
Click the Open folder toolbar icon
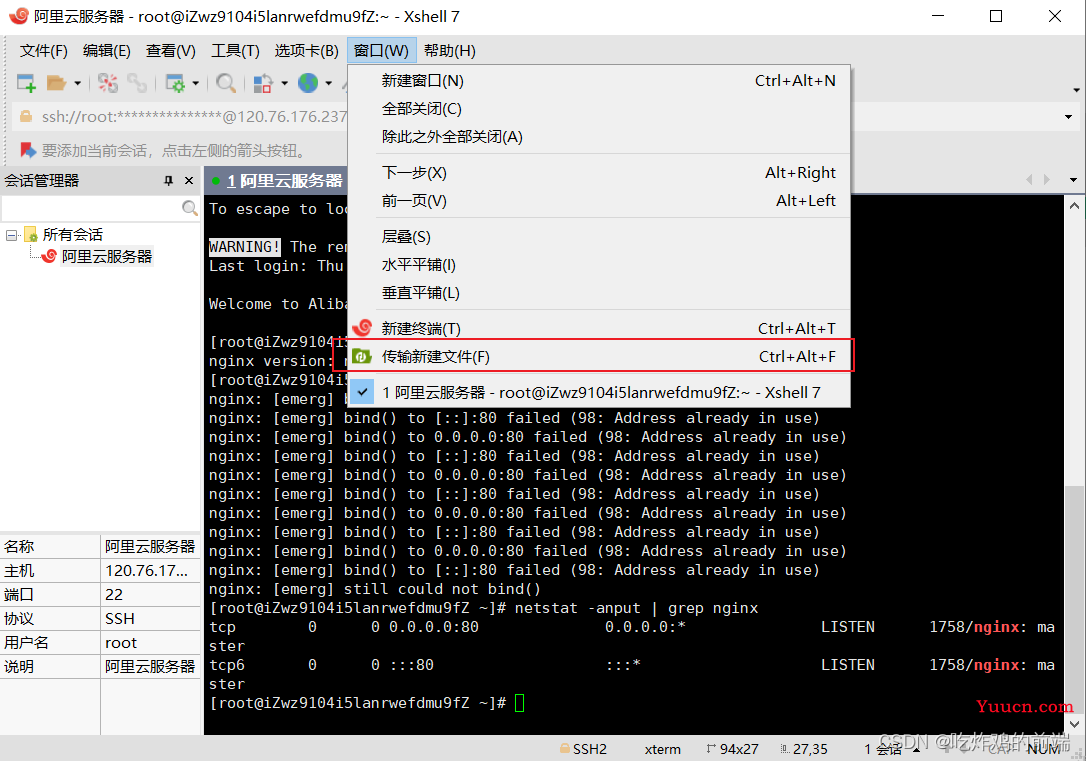tap(56, 83)
